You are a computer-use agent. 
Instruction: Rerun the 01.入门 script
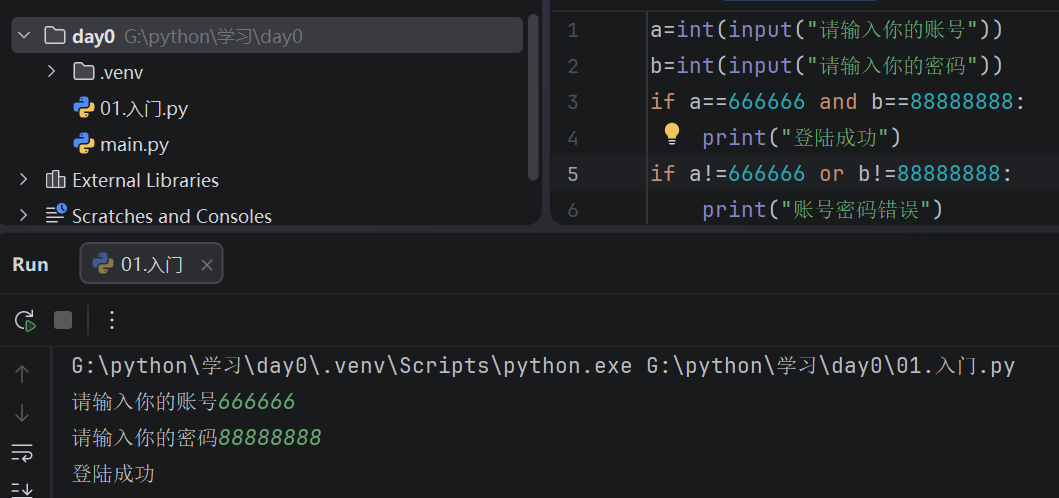[25, 320]
